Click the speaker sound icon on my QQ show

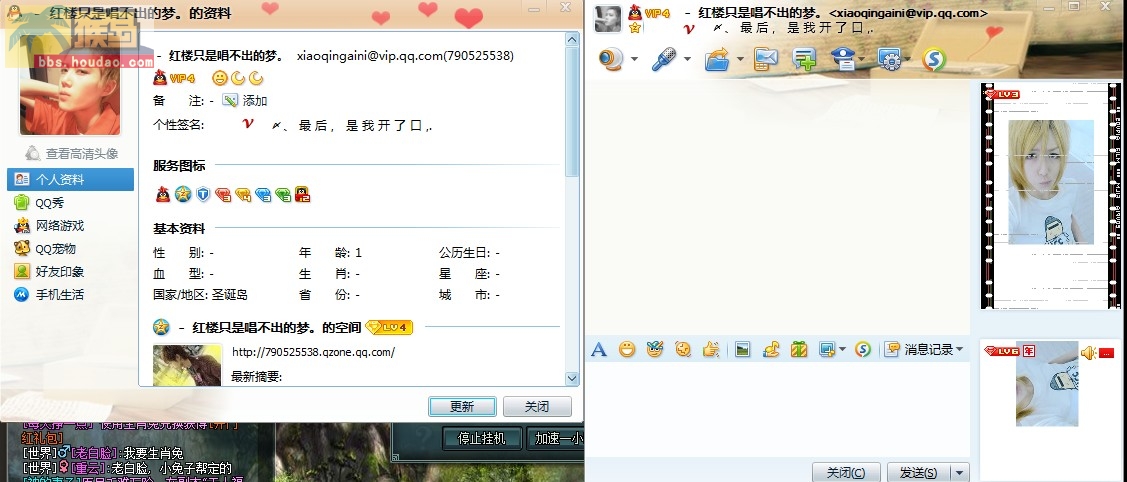coord(1088,353)
